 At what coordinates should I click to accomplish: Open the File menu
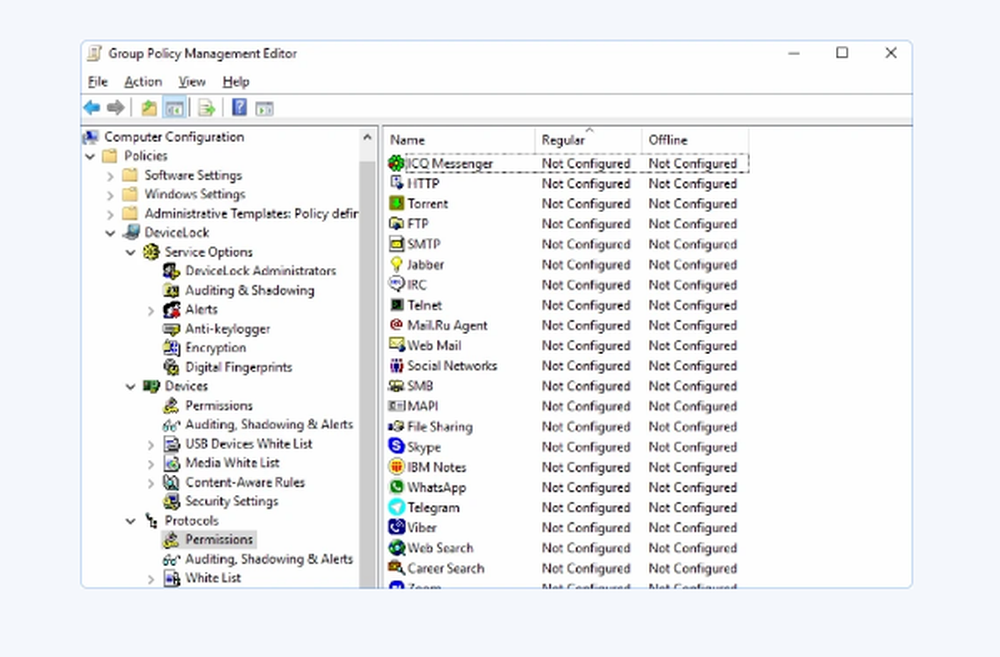(98, 82)
